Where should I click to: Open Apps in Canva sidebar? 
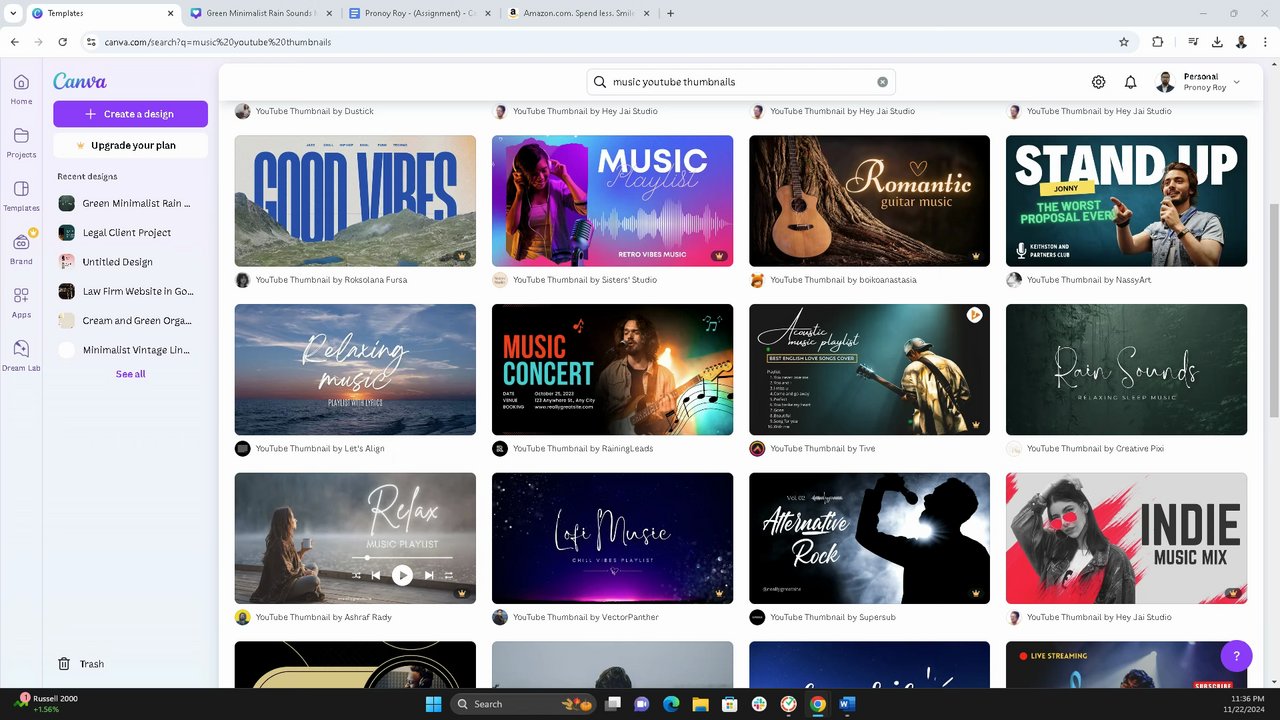tap(21, 302)
